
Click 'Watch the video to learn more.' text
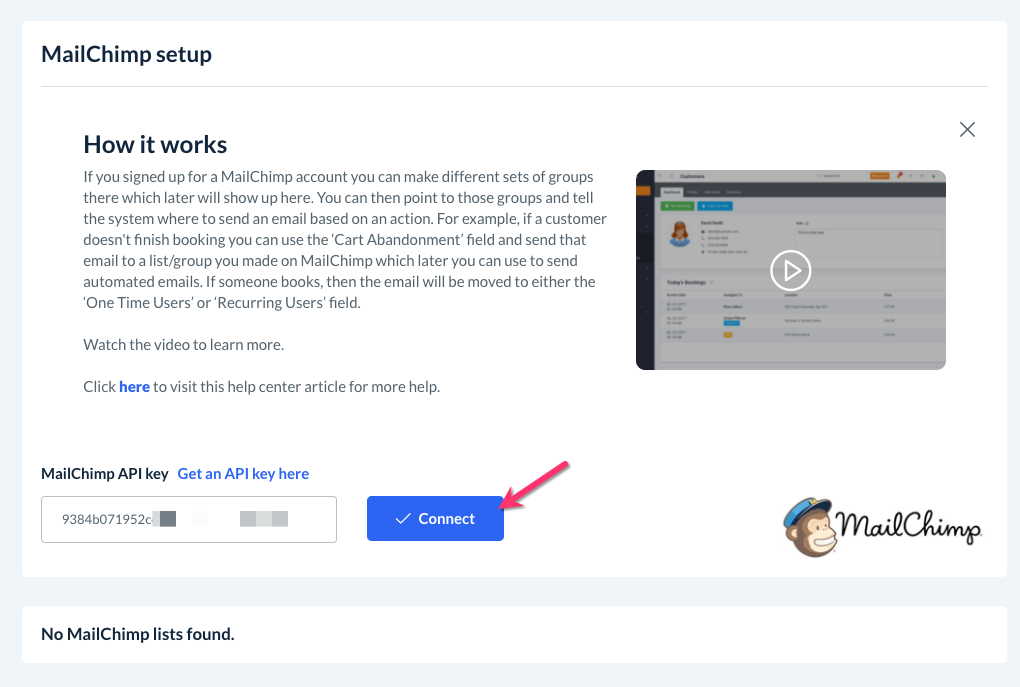(183, 344)
